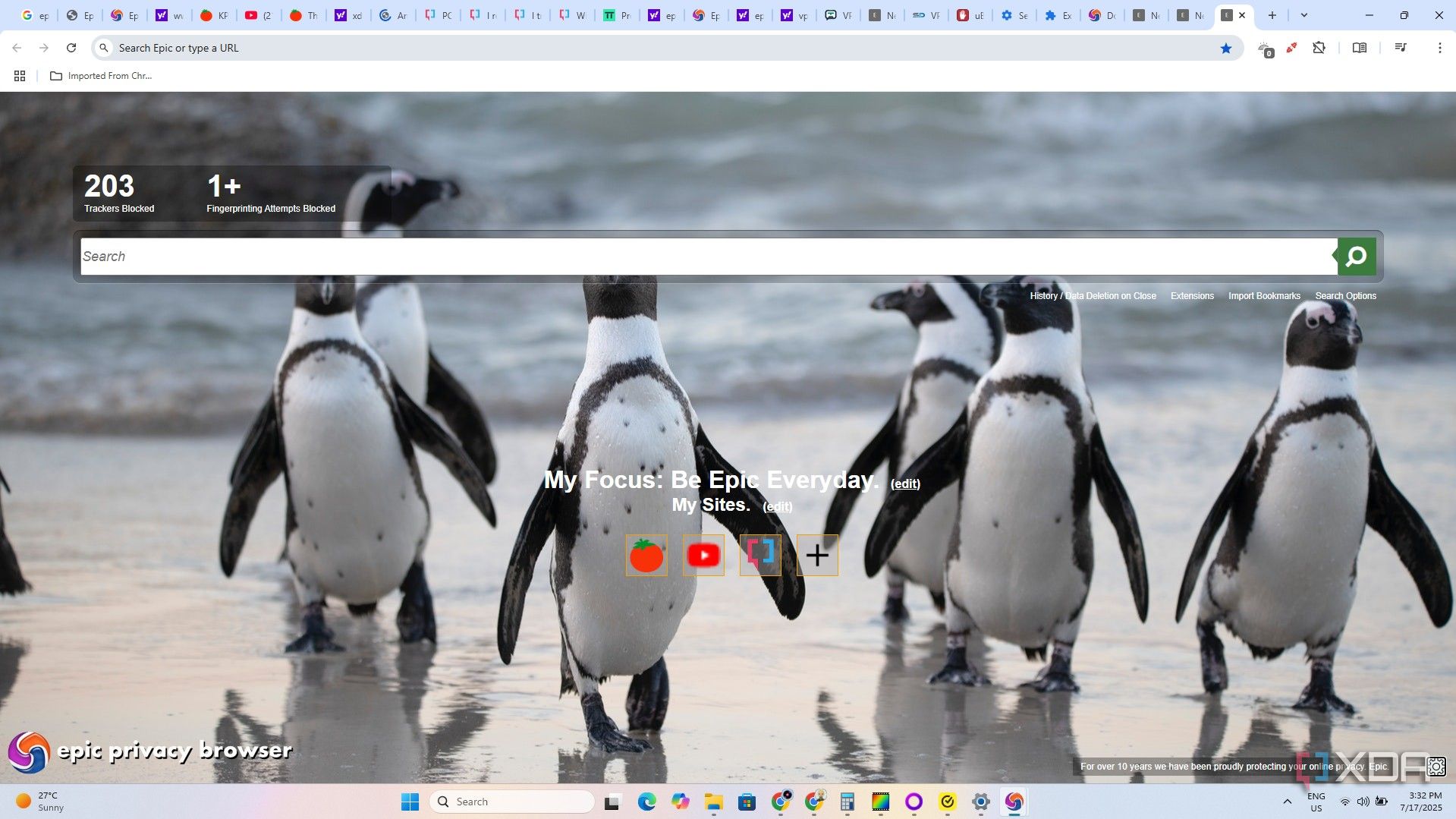Expand the tab search chevron

pyautogui.click(x=1303, y=15)
